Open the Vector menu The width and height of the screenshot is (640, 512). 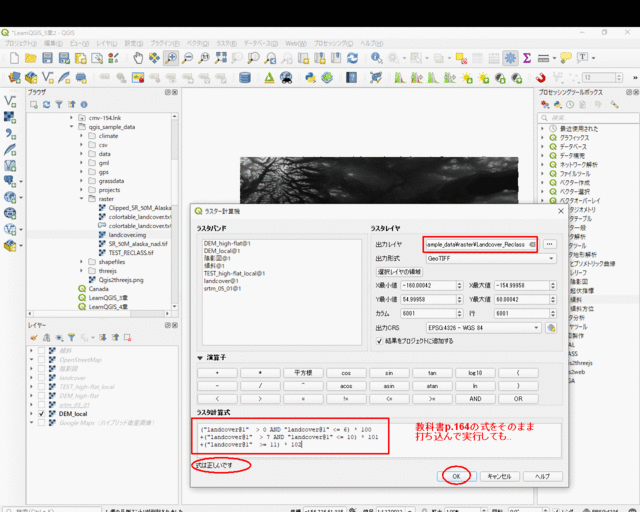(198, 43)
